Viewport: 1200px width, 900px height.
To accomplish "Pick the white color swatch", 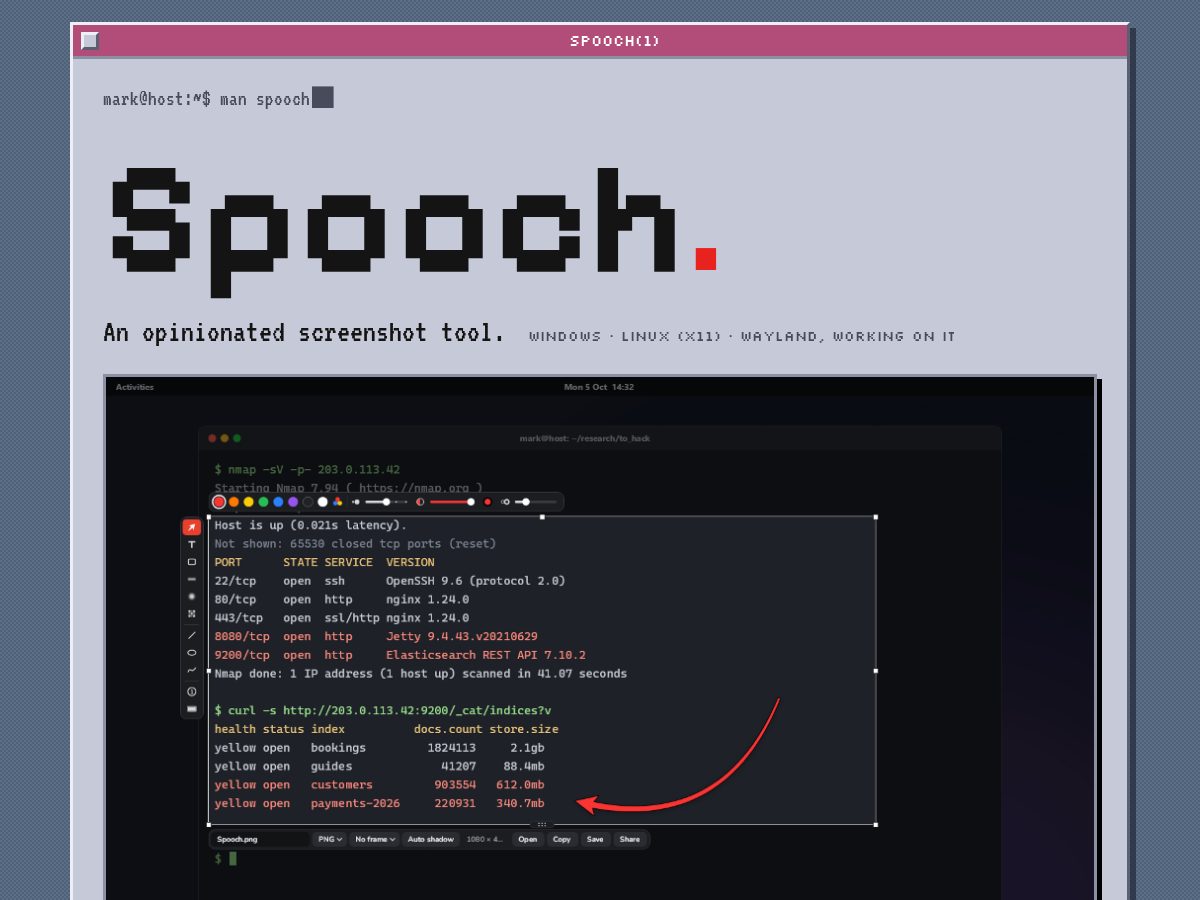I will click(322, 502).
